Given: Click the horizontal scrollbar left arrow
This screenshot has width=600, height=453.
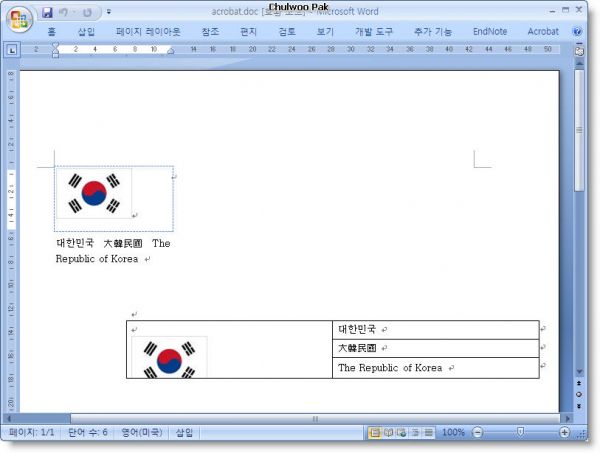Looking at the screenshot, I should coord(9,418).
